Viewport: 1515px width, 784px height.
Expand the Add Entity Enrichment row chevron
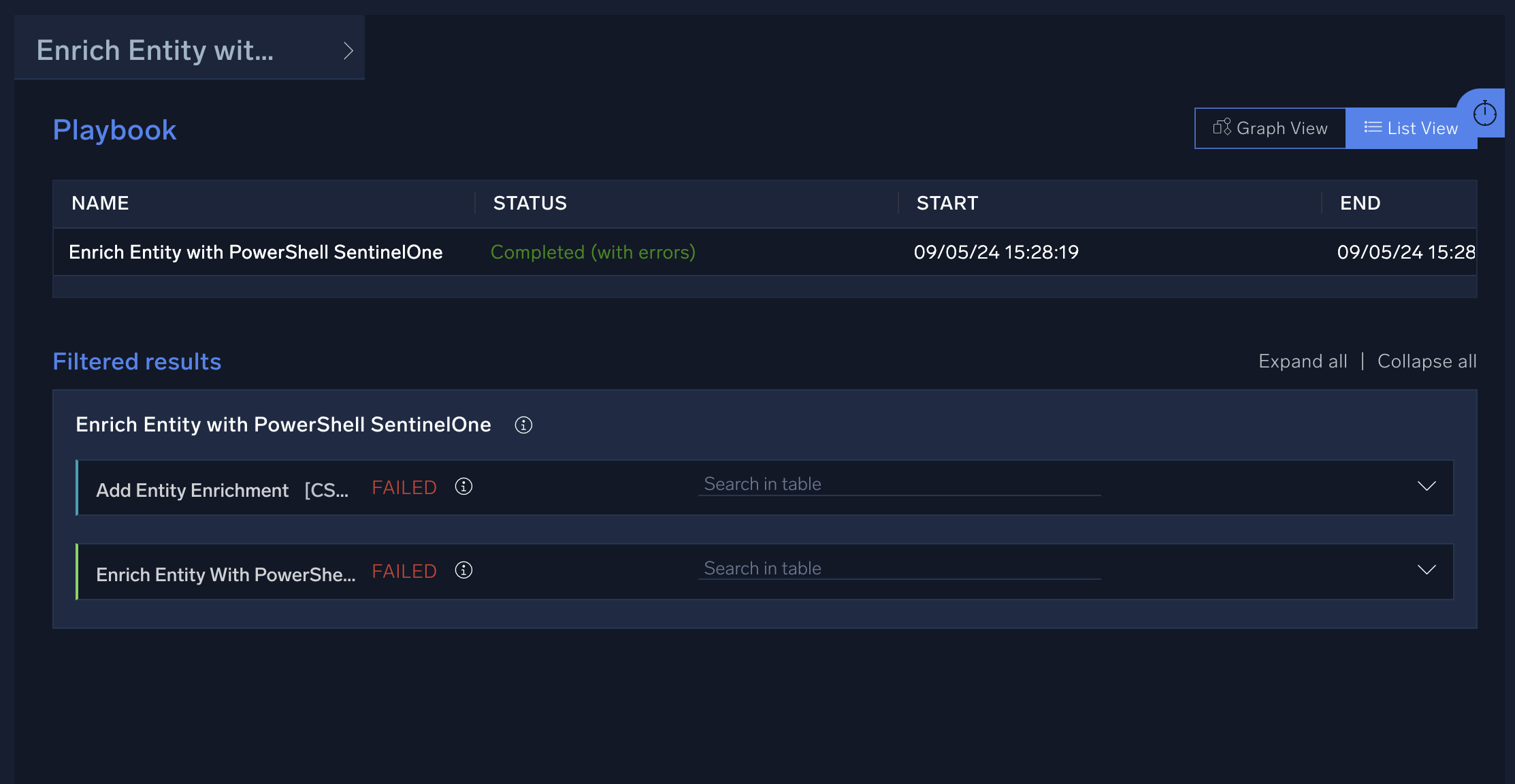pos(1427,486)
